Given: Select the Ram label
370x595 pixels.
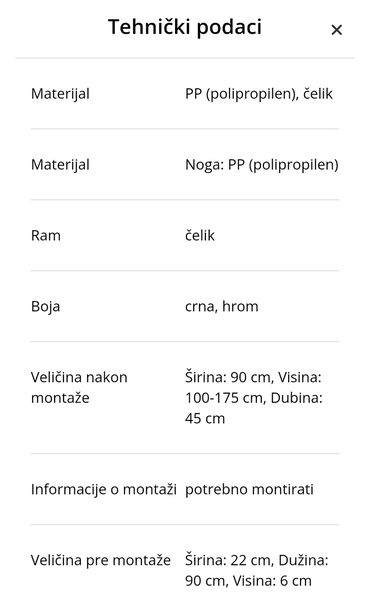Looking at the screenshot, I should click(46, 236).
